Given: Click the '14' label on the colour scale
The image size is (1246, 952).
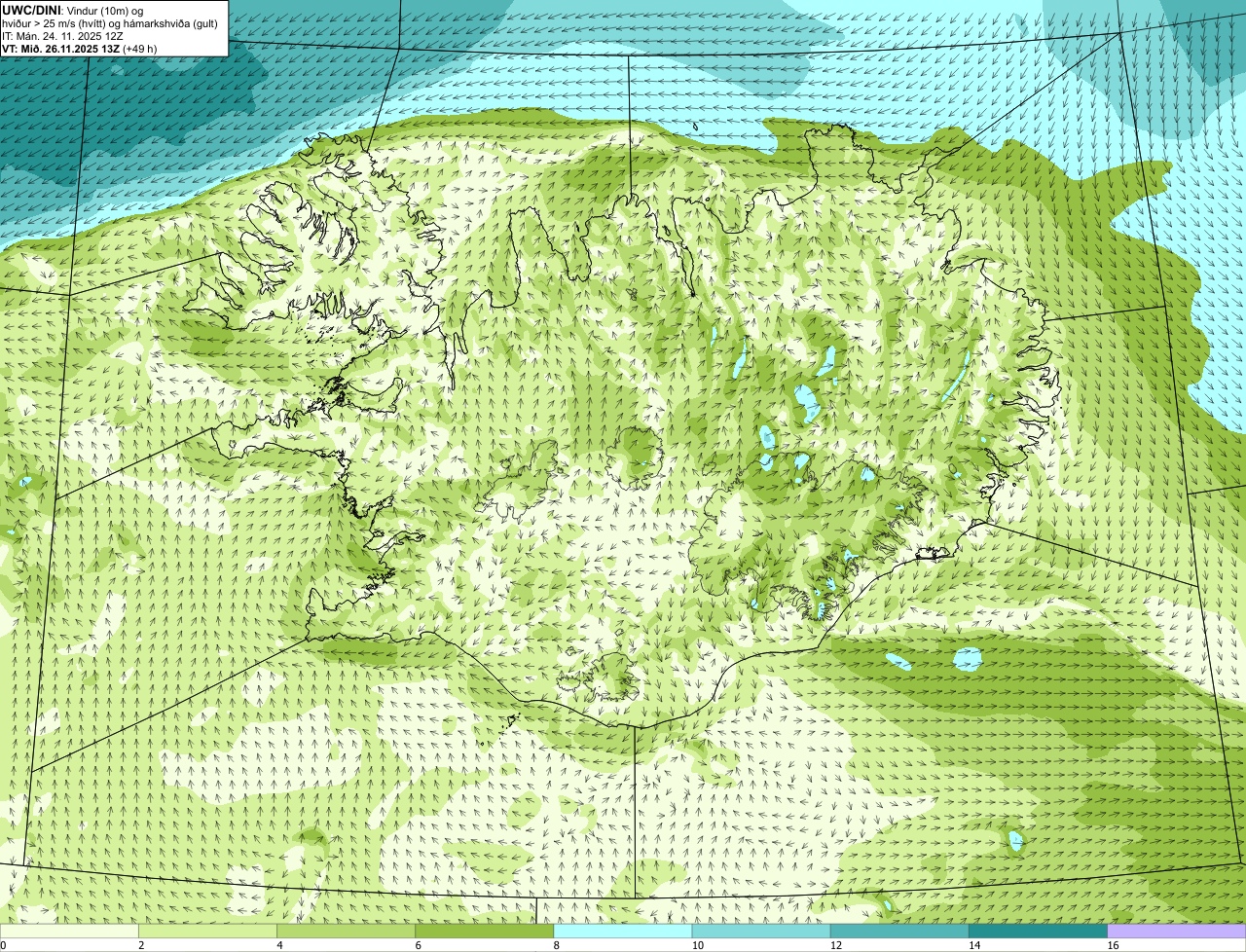Looking at the screenshot, I should (974, 945).
